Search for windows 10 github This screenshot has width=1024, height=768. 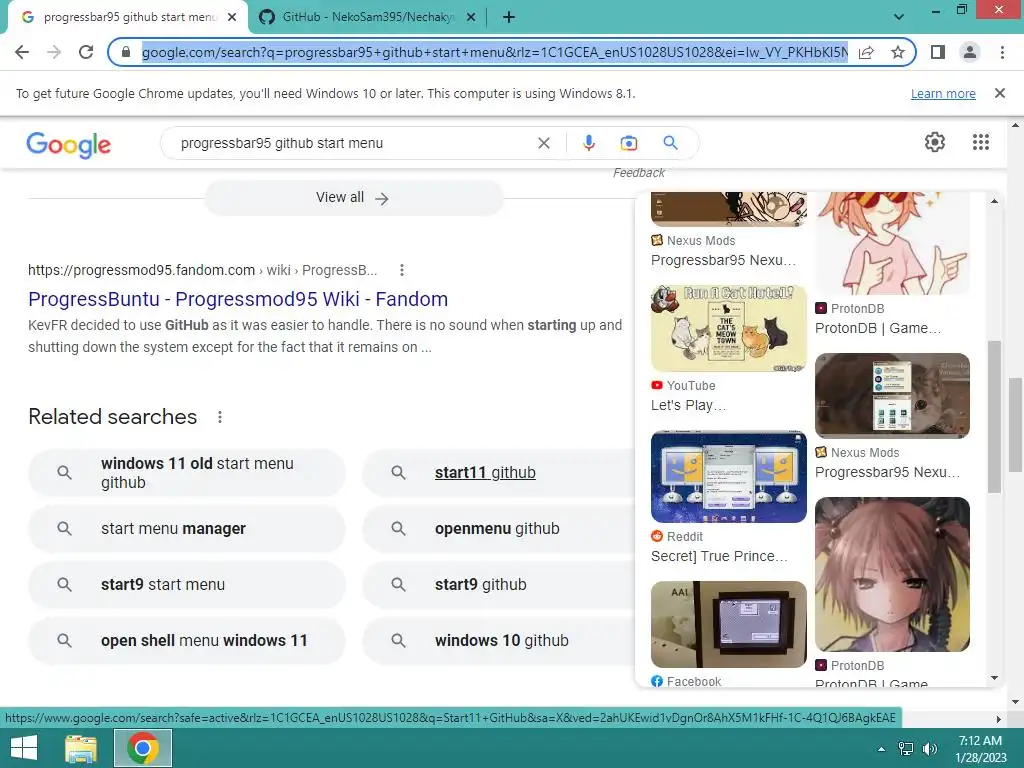[499, 641]
